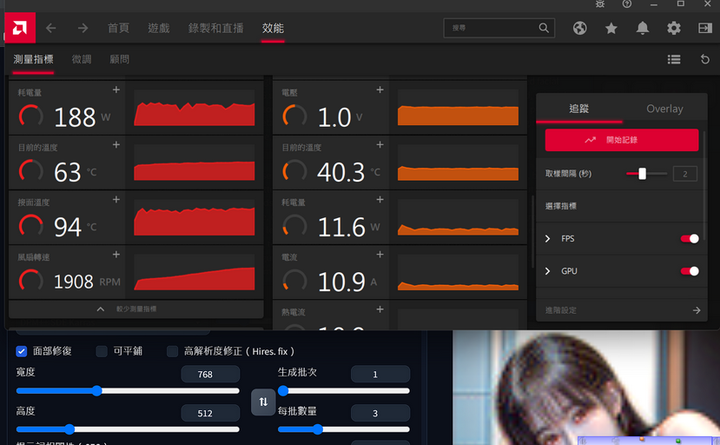Screen dimensions: 720x445
Task: Enable 高解析度修正 (Hires. fix) checkbox
Action: click(172, 351)
